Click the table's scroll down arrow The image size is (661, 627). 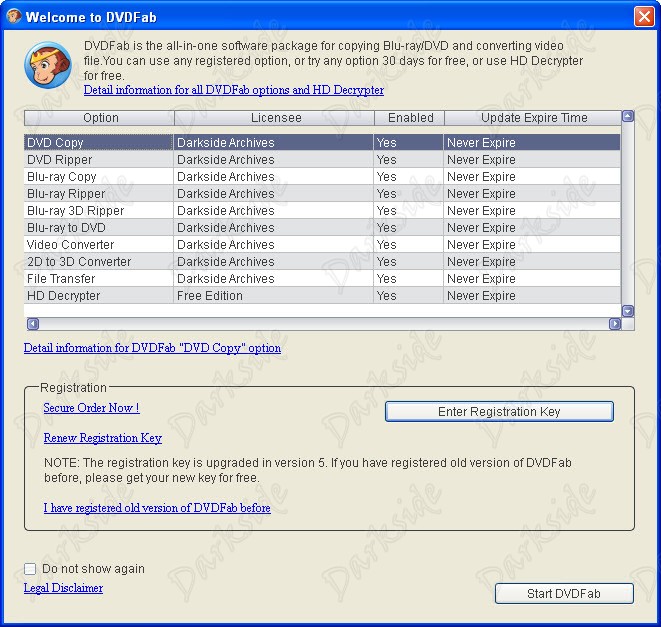(x=628, y=311)
